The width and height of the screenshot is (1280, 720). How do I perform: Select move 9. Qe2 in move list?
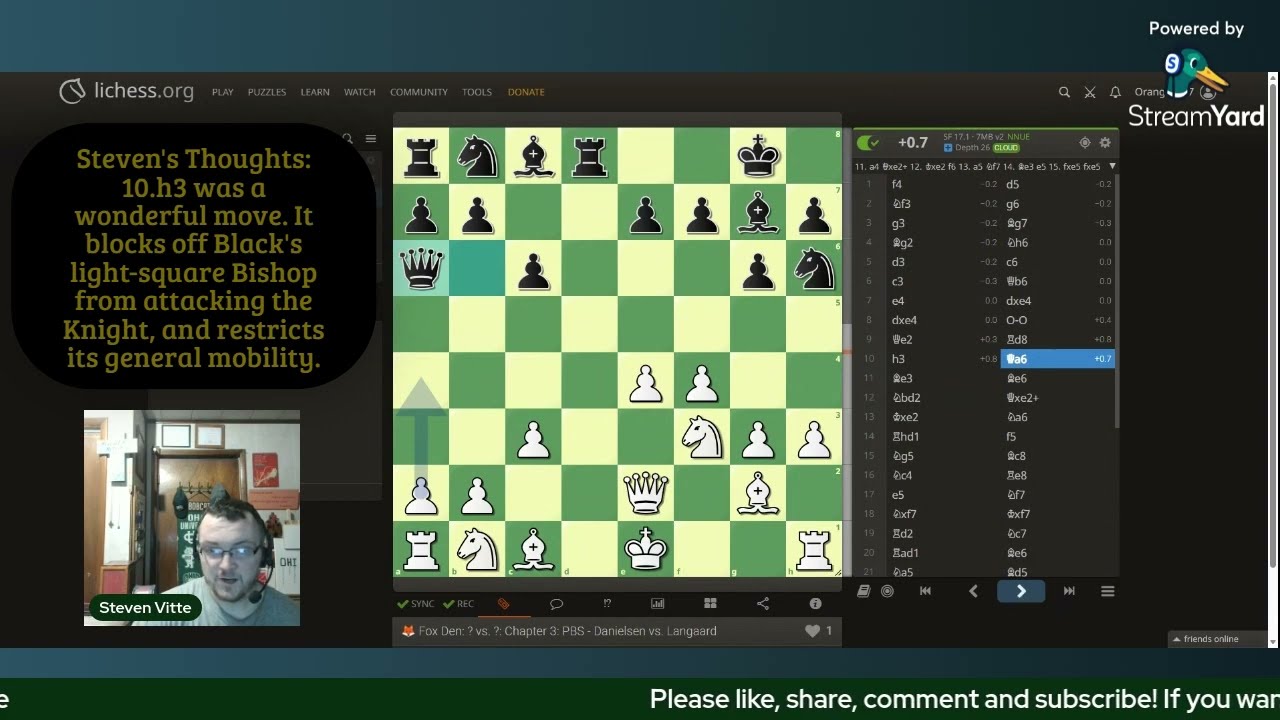pyautogui.click(x=944, y=339)
